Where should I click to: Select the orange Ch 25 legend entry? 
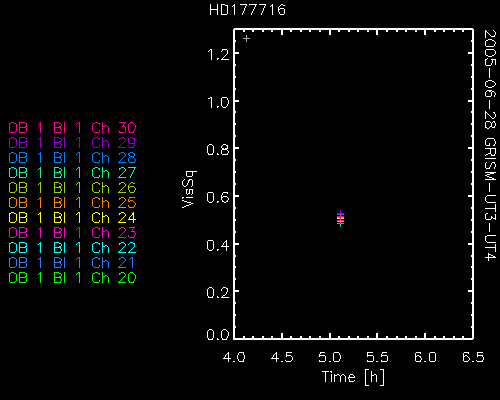pos(72,203)
